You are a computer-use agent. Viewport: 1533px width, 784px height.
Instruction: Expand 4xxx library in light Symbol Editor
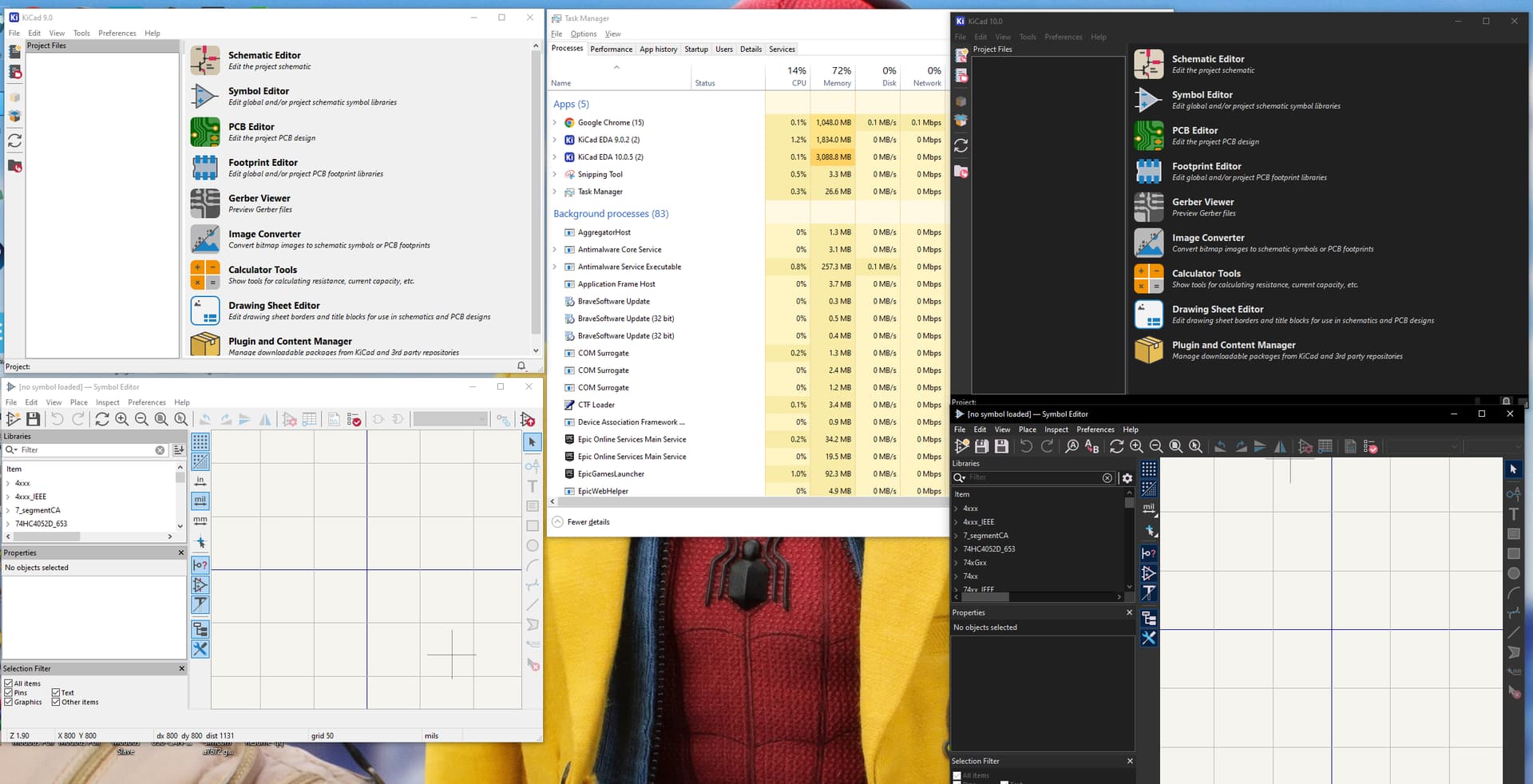8,483
